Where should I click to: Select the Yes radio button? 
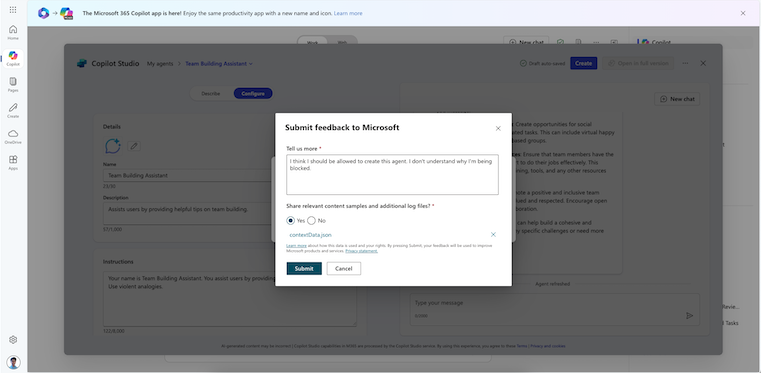pos(290,221)
